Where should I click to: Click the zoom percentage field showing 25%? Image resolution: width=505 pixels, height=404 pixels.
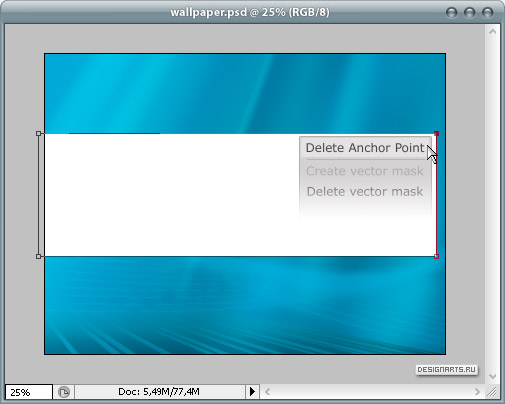29,392
